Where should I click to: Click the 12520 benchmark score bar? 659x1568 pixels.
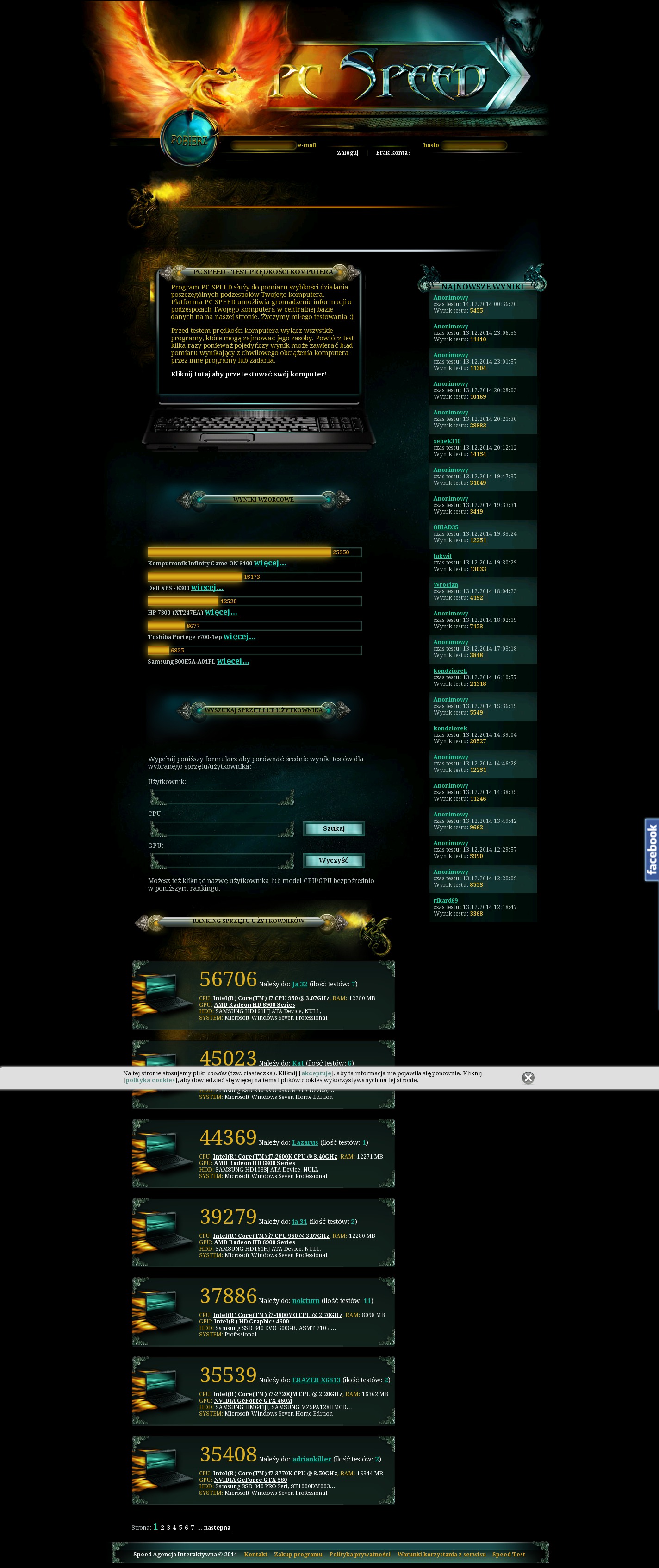[255, 601]
